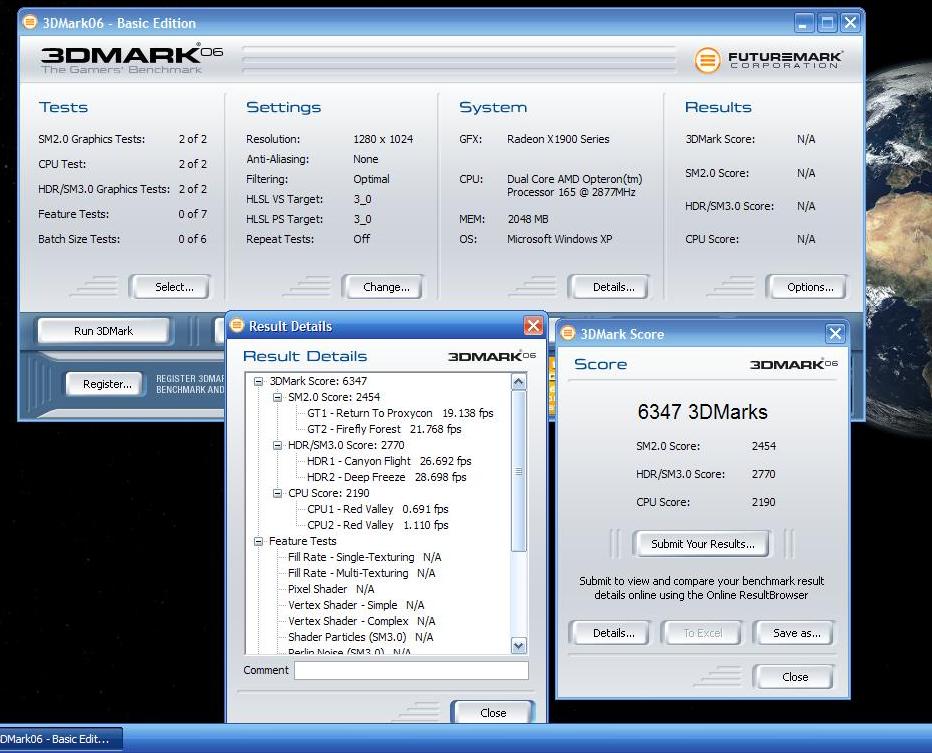The image size is (932, 753).
Task: Click Save as... in 3DMark Score window
Action: click(x=794, y=633)
